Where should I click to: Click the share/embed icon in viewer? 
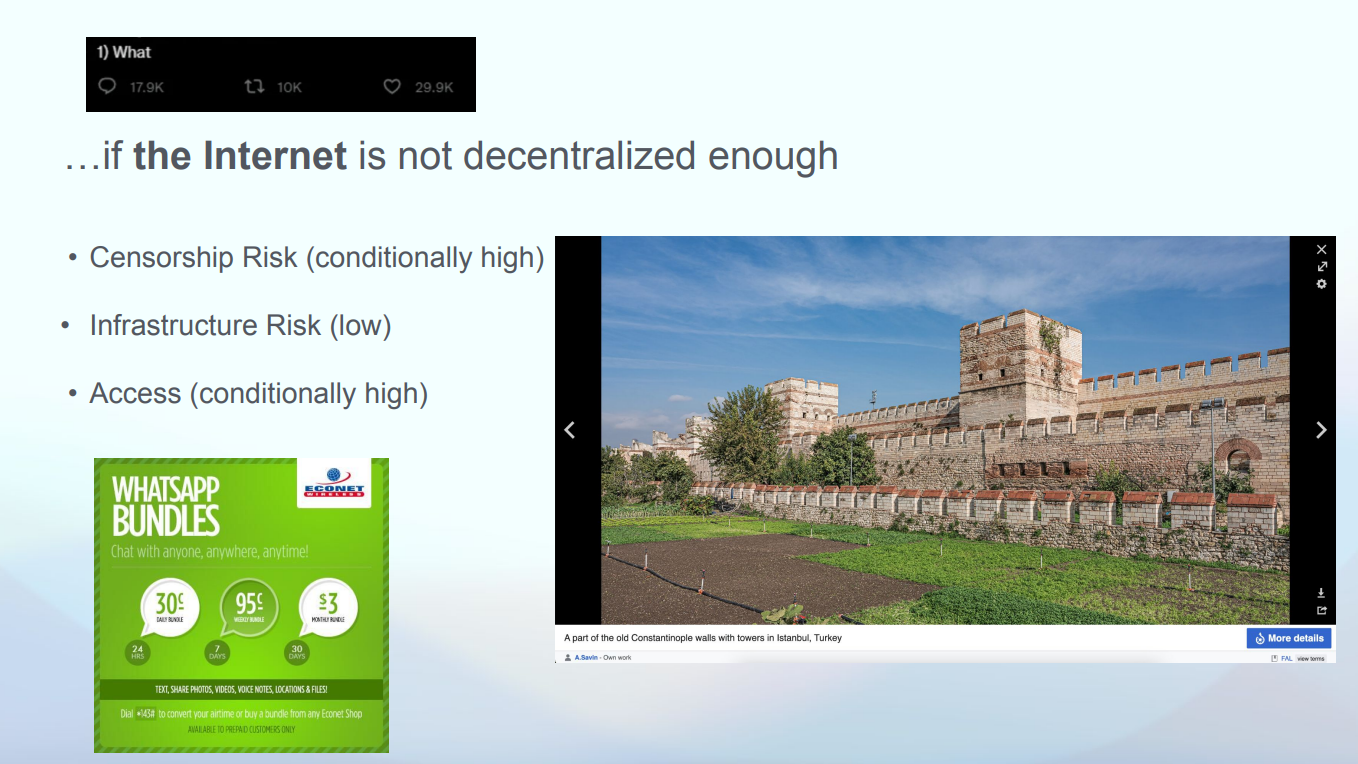point(1321,610)
